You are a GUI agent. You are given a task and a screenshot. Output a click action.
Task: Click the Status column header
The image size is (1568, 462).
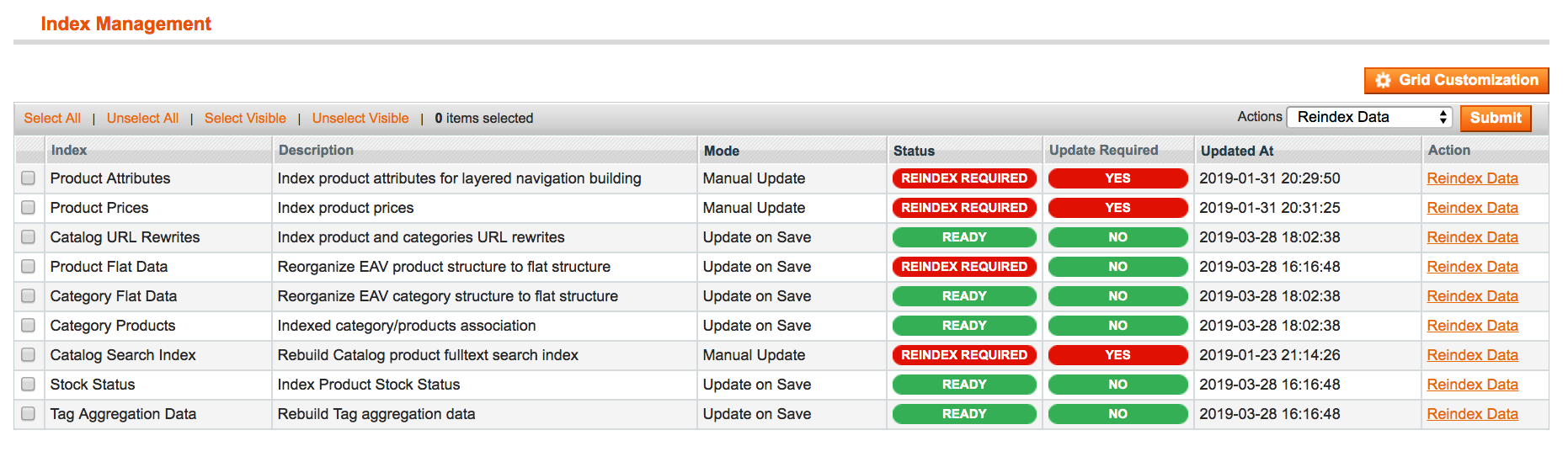(914, 151)
